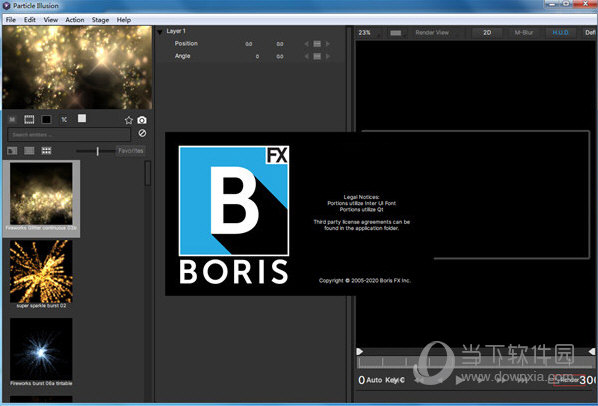The image size is (598, 406).
Task: Click the Boris FX logo in splash
Action: tap(234, 215)
